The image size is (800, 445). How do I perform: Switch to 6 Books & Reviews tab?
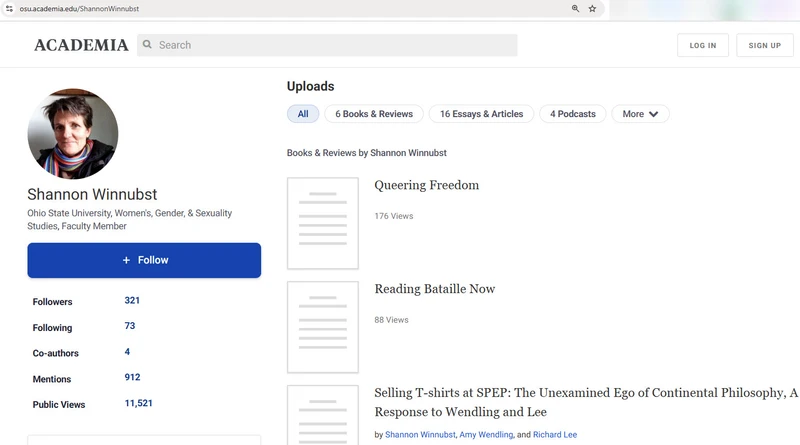374,114
